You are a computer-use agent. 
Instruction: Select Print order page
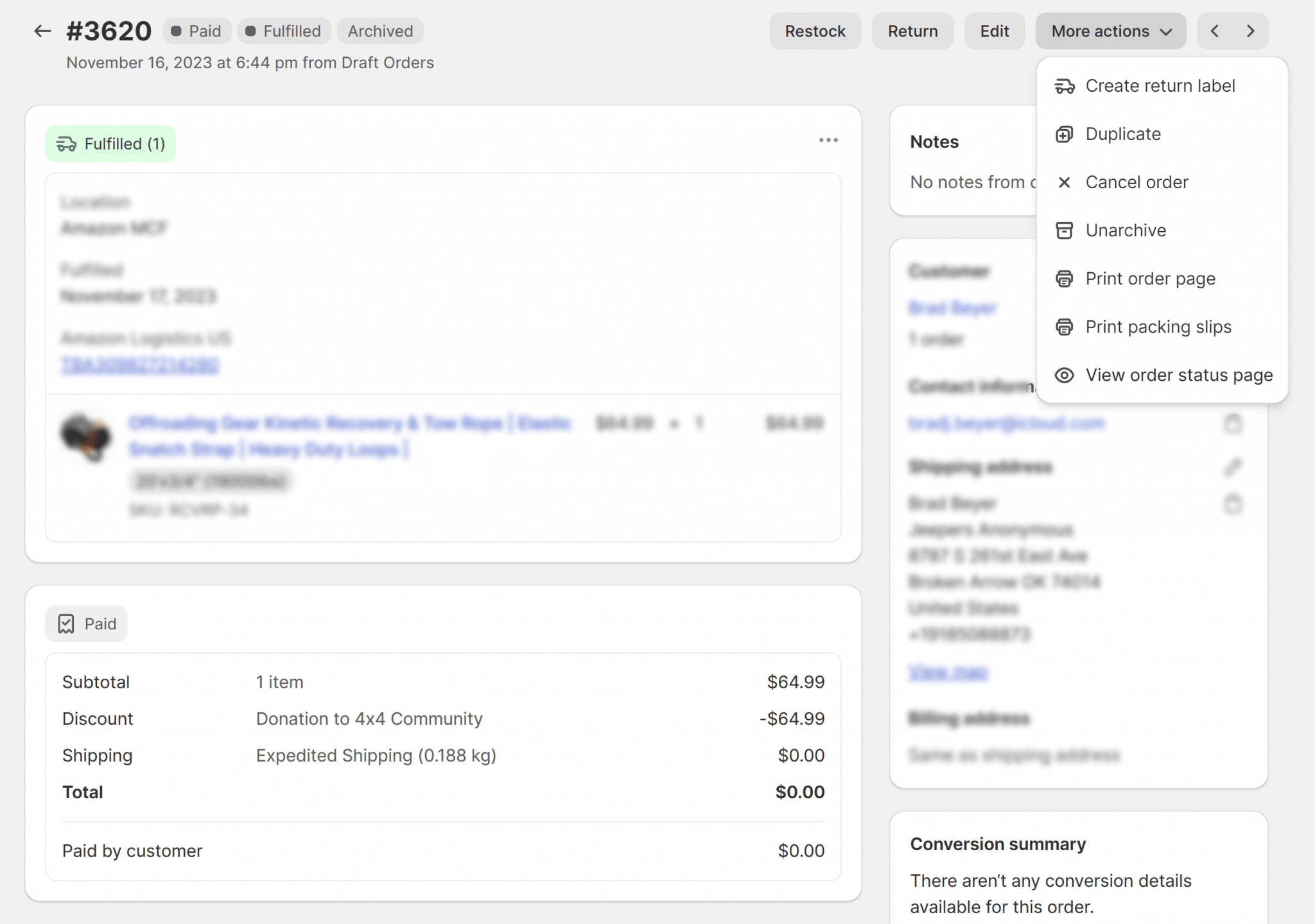point(1150,279)
